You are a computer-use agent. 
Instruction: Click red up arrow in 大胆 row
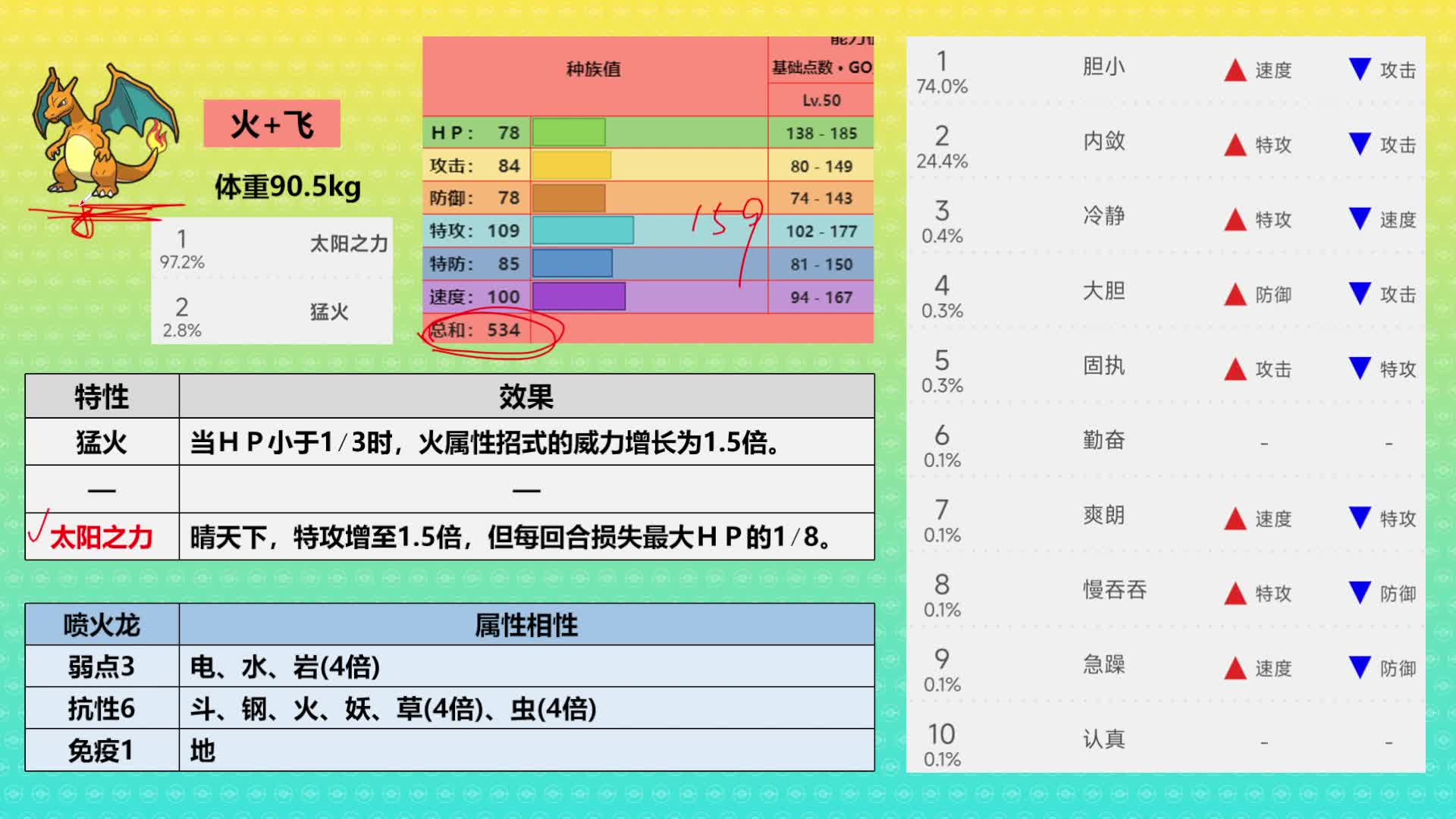[x=1235, y=294]
